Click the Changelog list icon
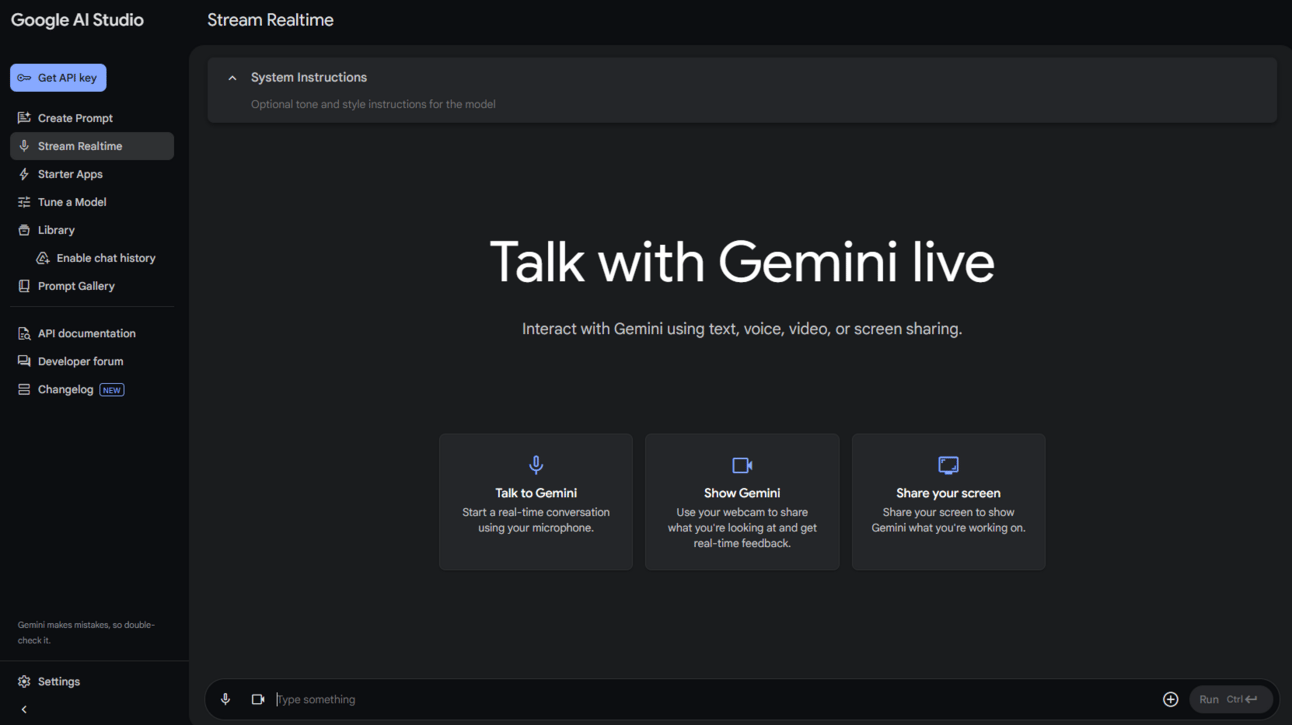1292x725 pixels. pyautogui.click(x=24, y=390)
